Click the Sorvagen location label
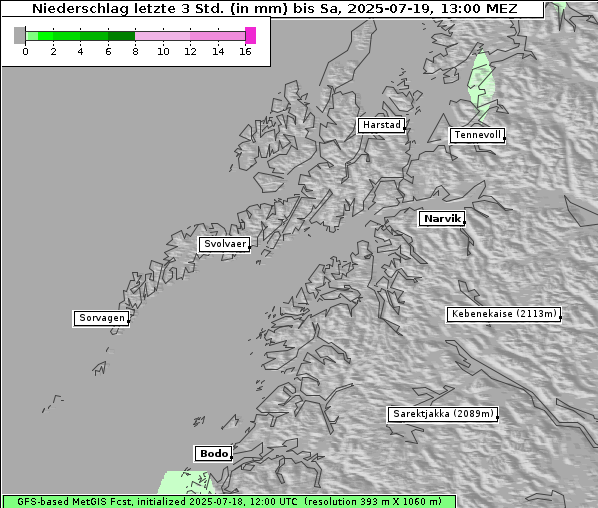This screenshot has width=598, height=508. [101, 318]
